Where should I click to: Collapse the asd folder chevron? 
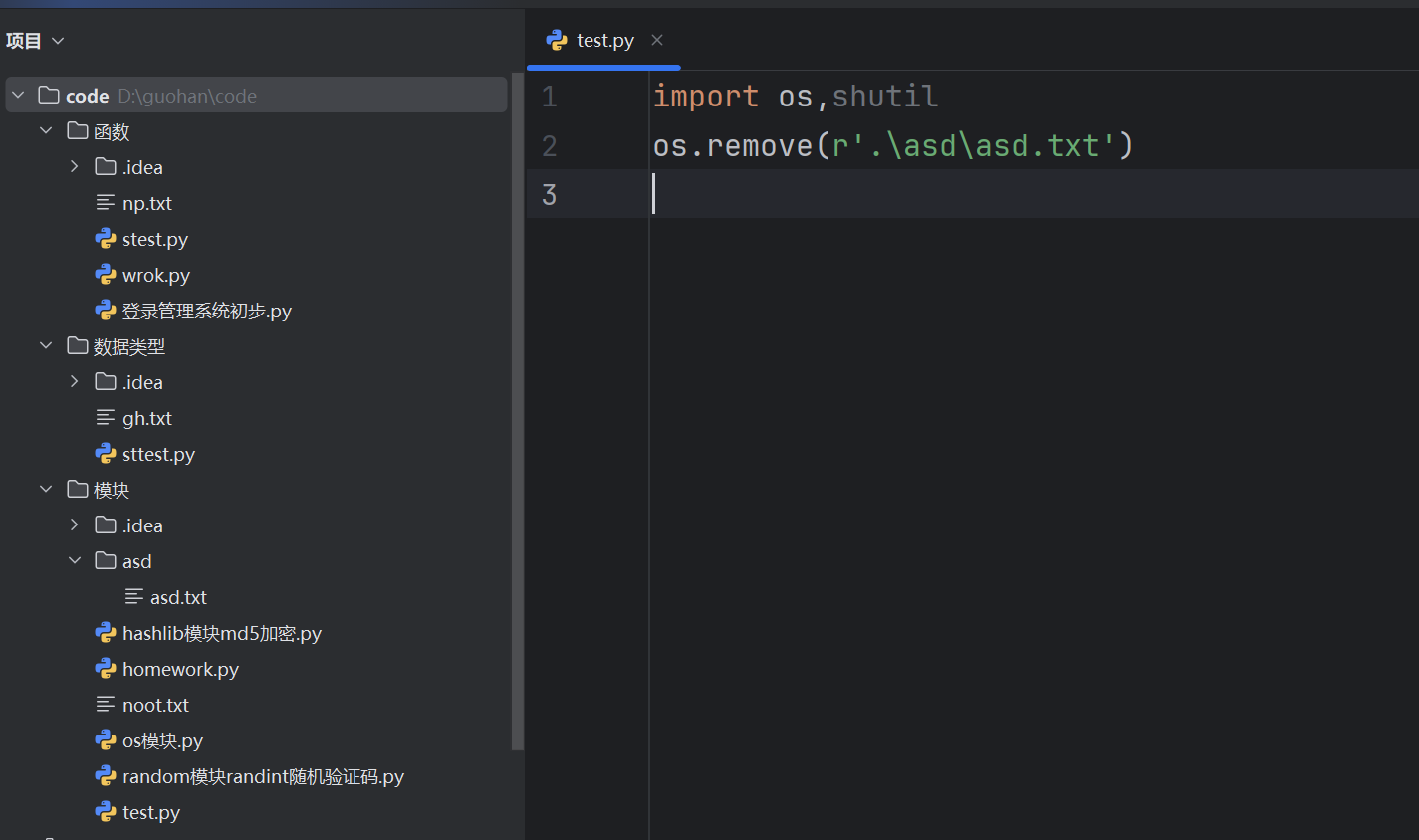coord(74,561)
